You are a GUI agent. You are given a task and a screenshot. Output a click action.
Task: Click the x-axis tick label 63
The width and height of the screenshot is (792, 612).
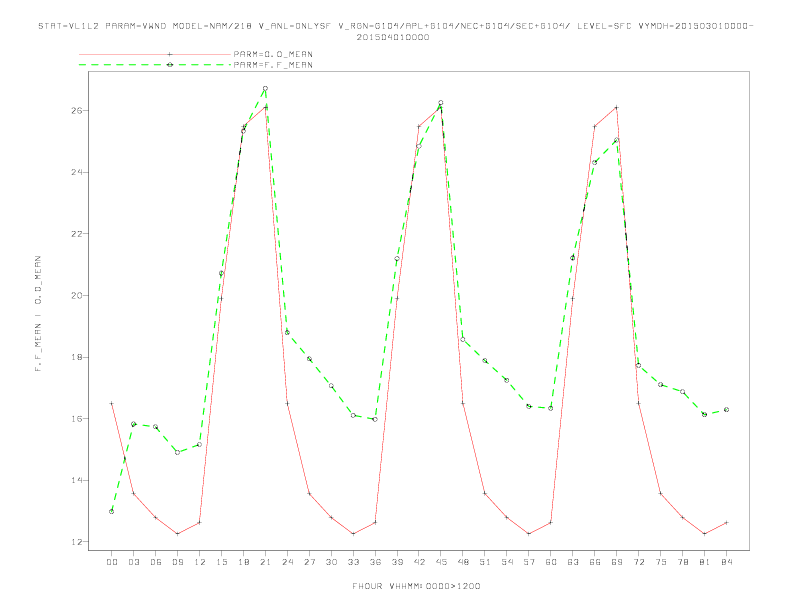click(573, 562)
